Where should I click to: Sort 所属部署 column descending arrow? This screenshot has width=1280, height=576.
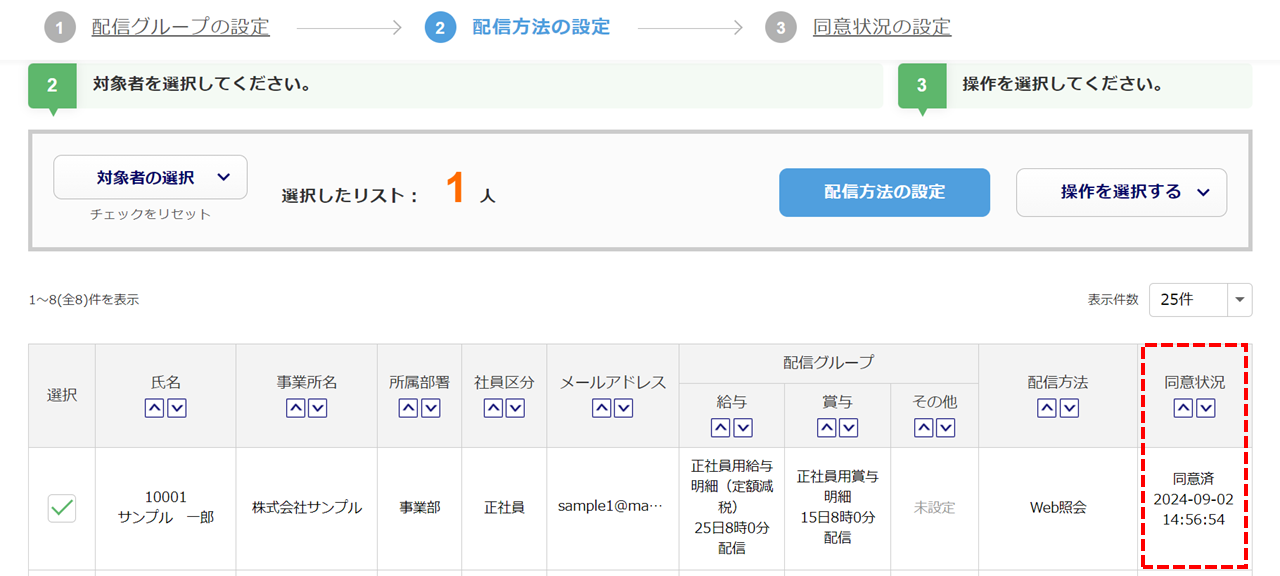431,408
